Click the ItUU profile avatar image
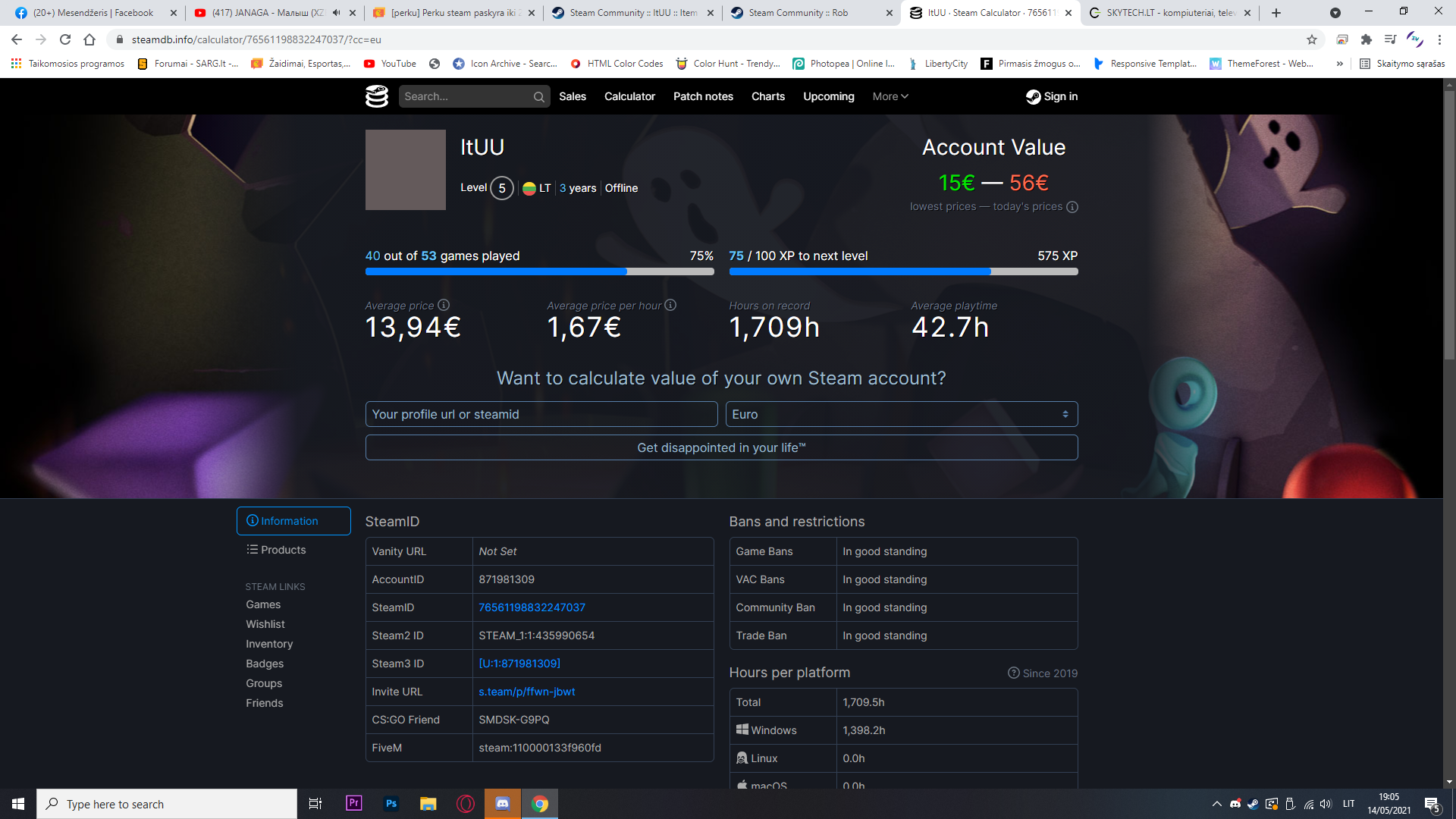 coord(406,170)
